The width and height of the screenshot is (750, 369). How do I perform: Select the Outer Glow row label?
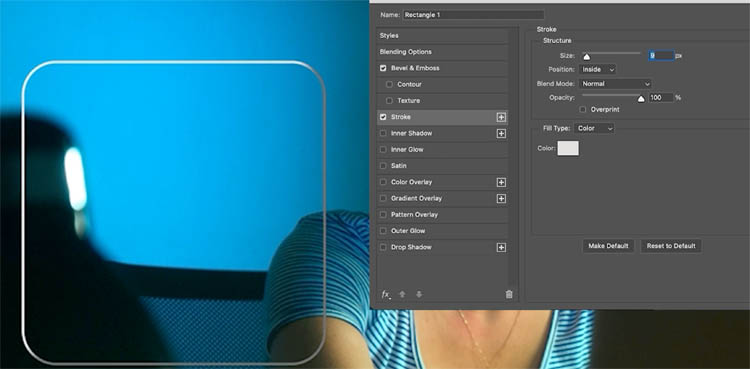pos(408,231)
